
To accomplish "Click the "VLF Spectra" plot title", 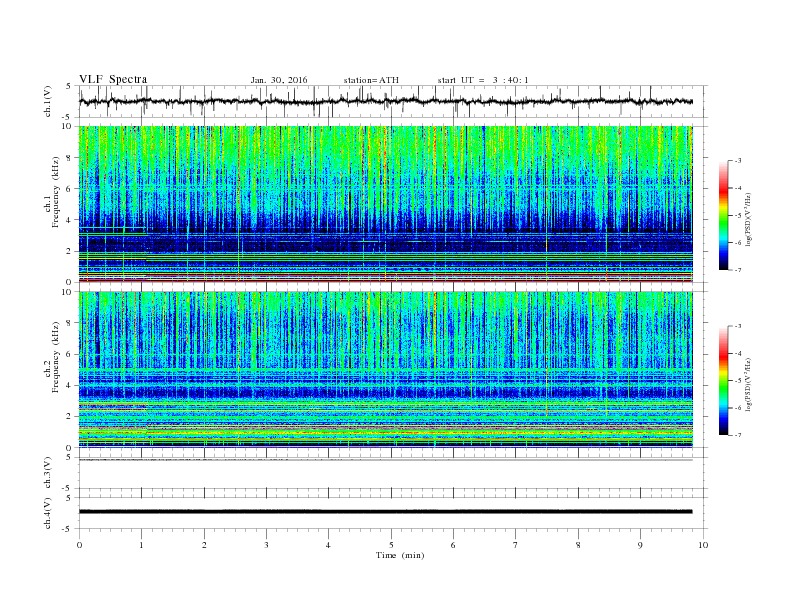I will click(113, 79).
